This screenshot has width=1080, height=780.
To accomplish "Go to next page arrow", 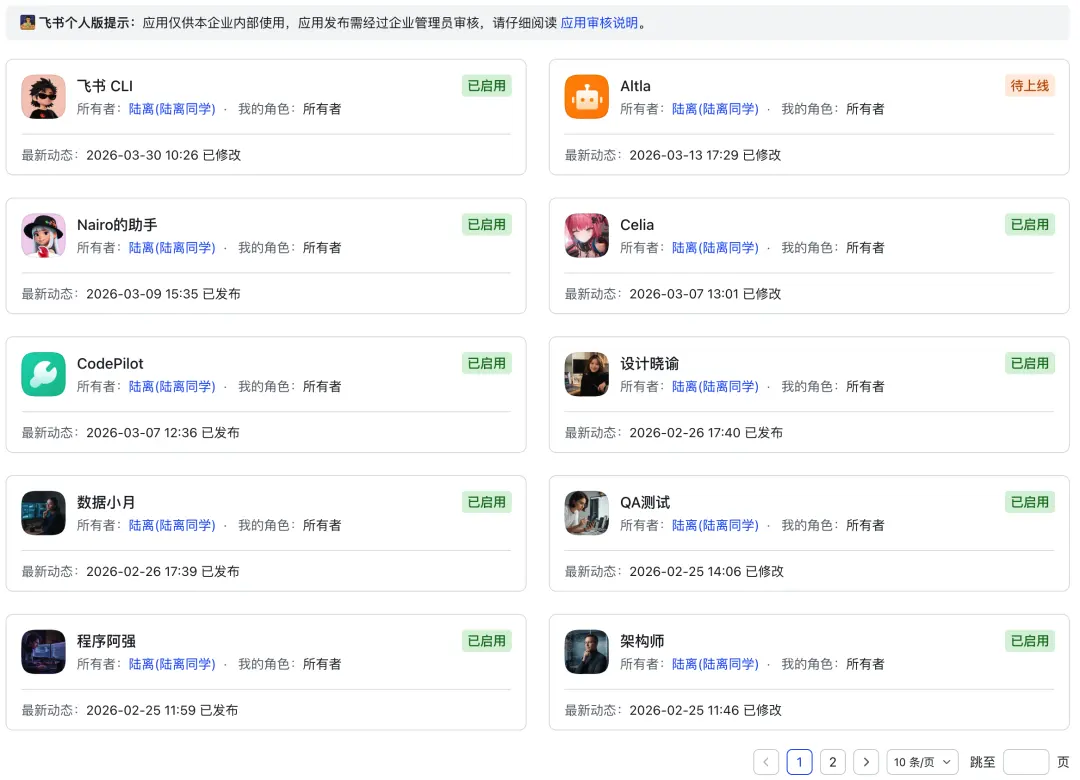I will pyautogui.click(x=866, y=762).
